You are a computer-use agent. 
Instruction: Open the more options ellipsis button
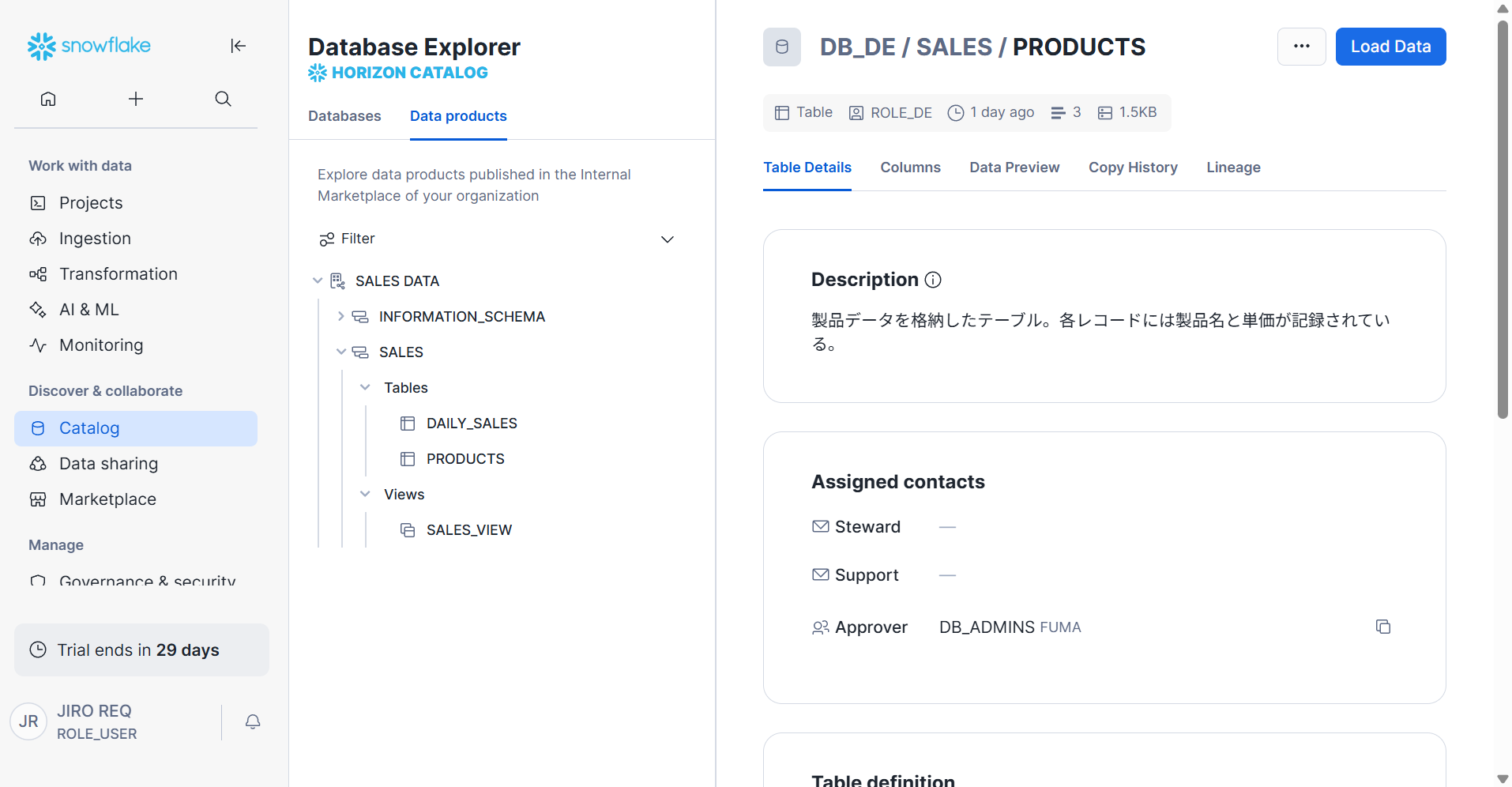coord(1301,47)
